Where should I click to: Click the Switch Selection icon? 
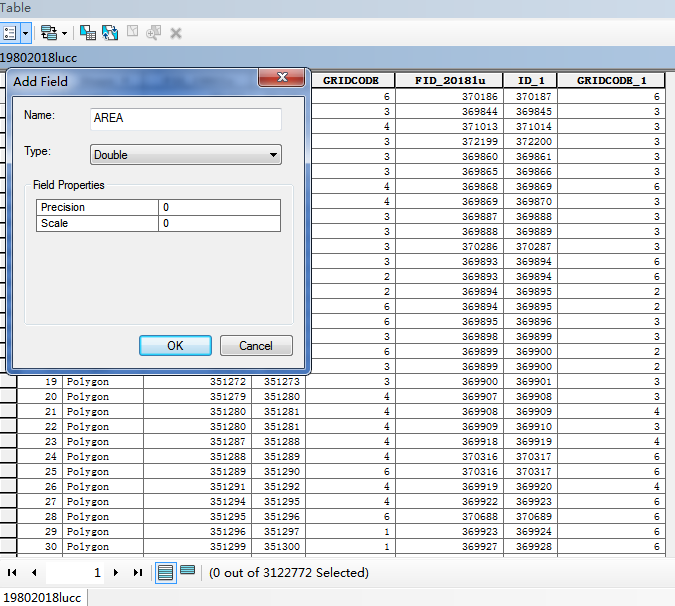[x=110, y=33]
